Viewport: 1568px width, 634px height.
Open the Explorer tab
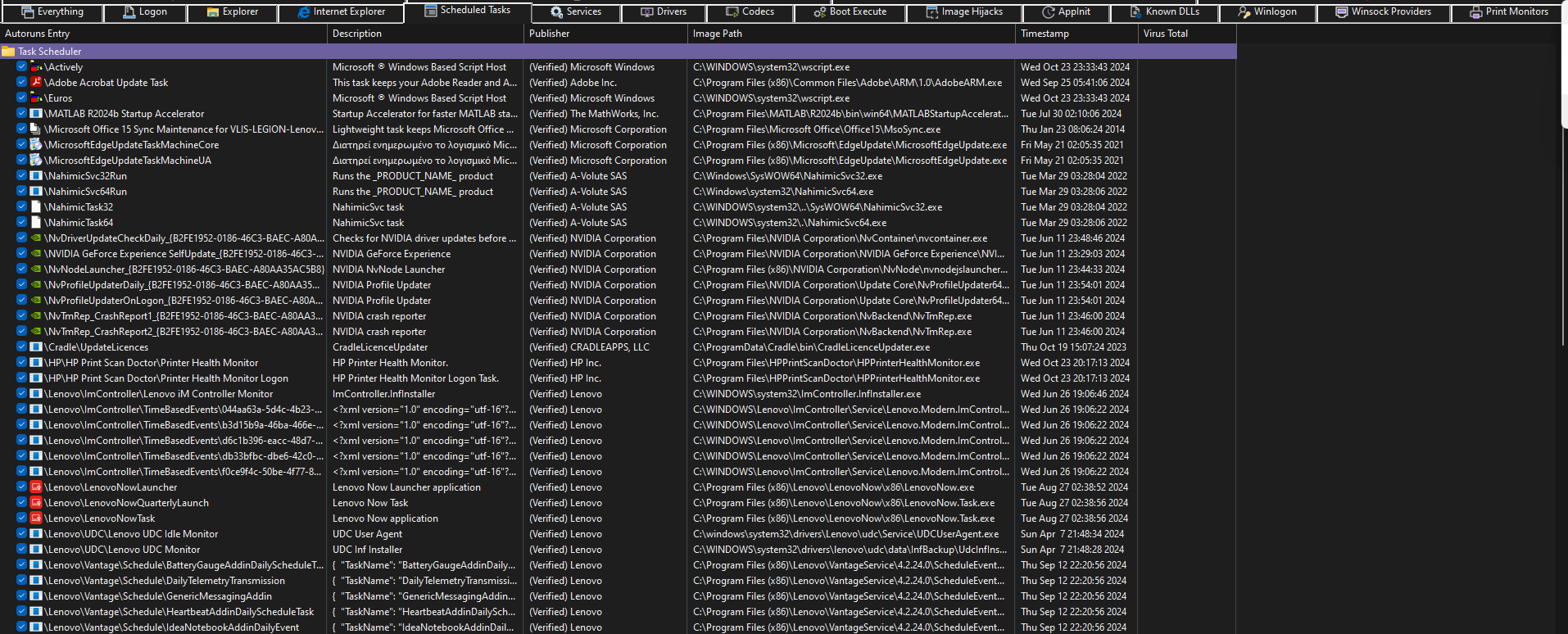click(x=232, y=12)
